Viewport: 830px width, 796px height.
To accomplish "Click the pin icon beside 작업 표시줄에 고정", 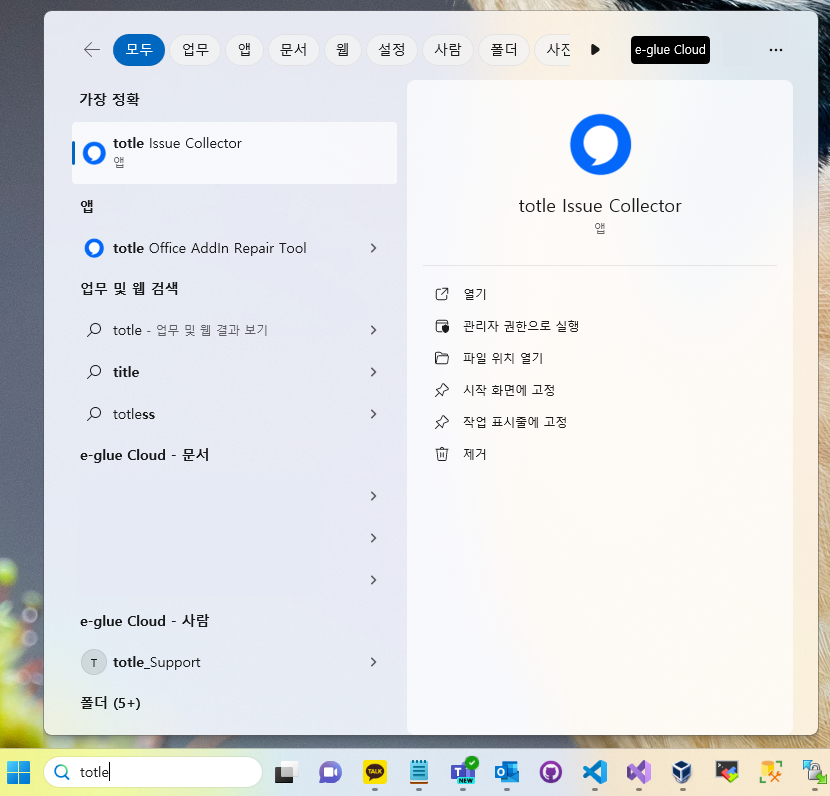I will pyautogui.click(x=441, y=422).
